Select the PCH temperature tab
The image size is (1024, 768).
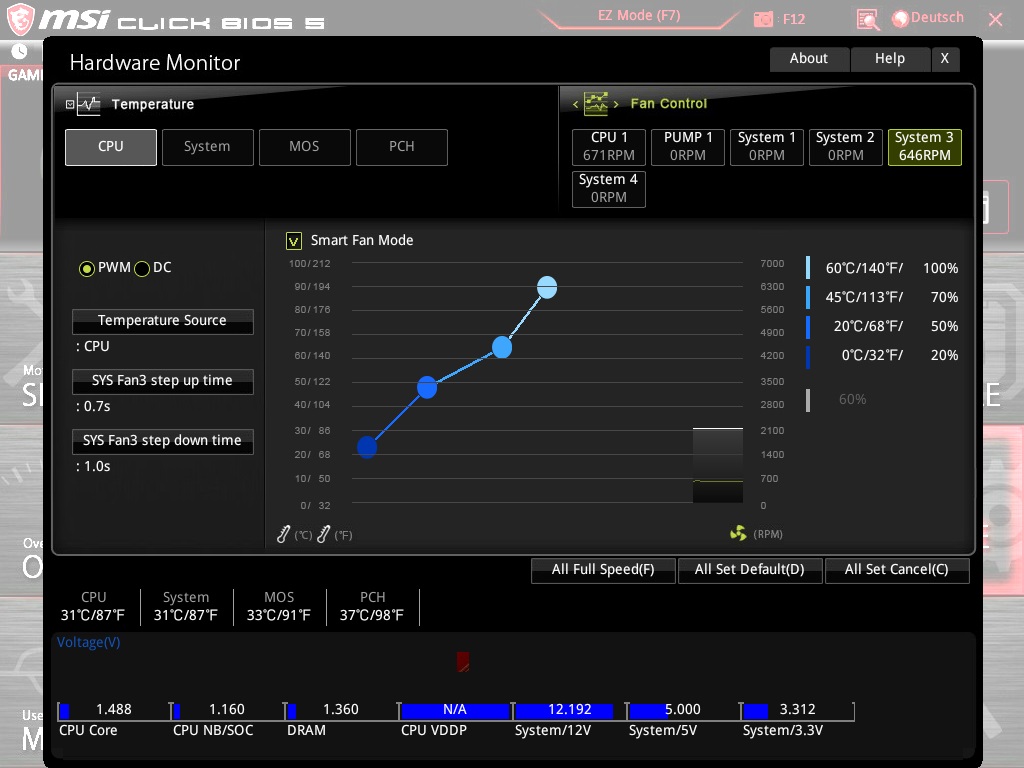tap(402, 147)
